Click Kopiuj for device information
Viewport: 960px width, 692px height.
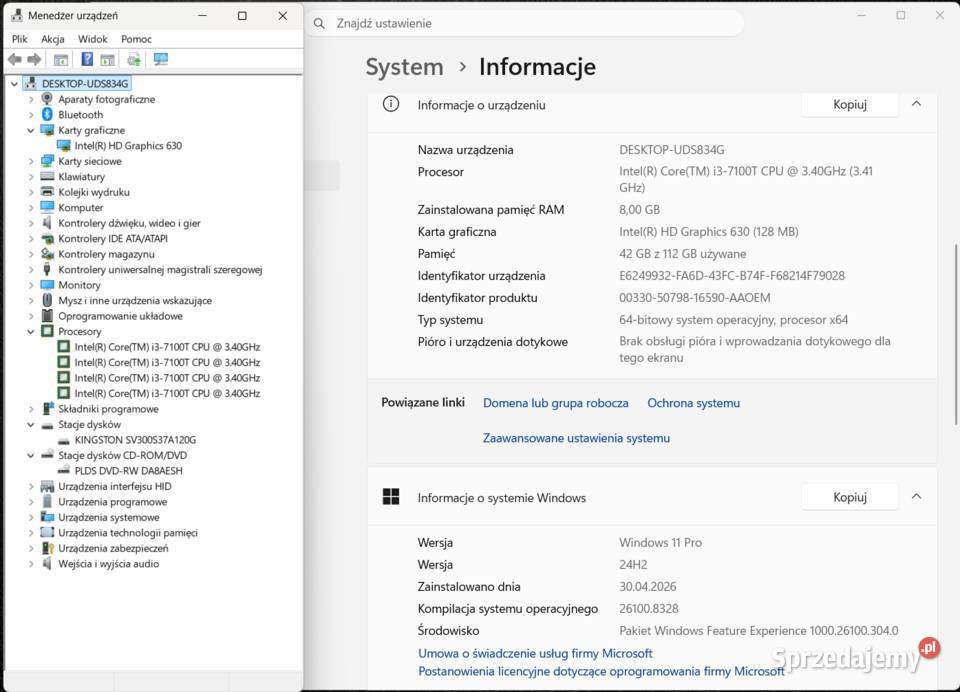[849, 105]
